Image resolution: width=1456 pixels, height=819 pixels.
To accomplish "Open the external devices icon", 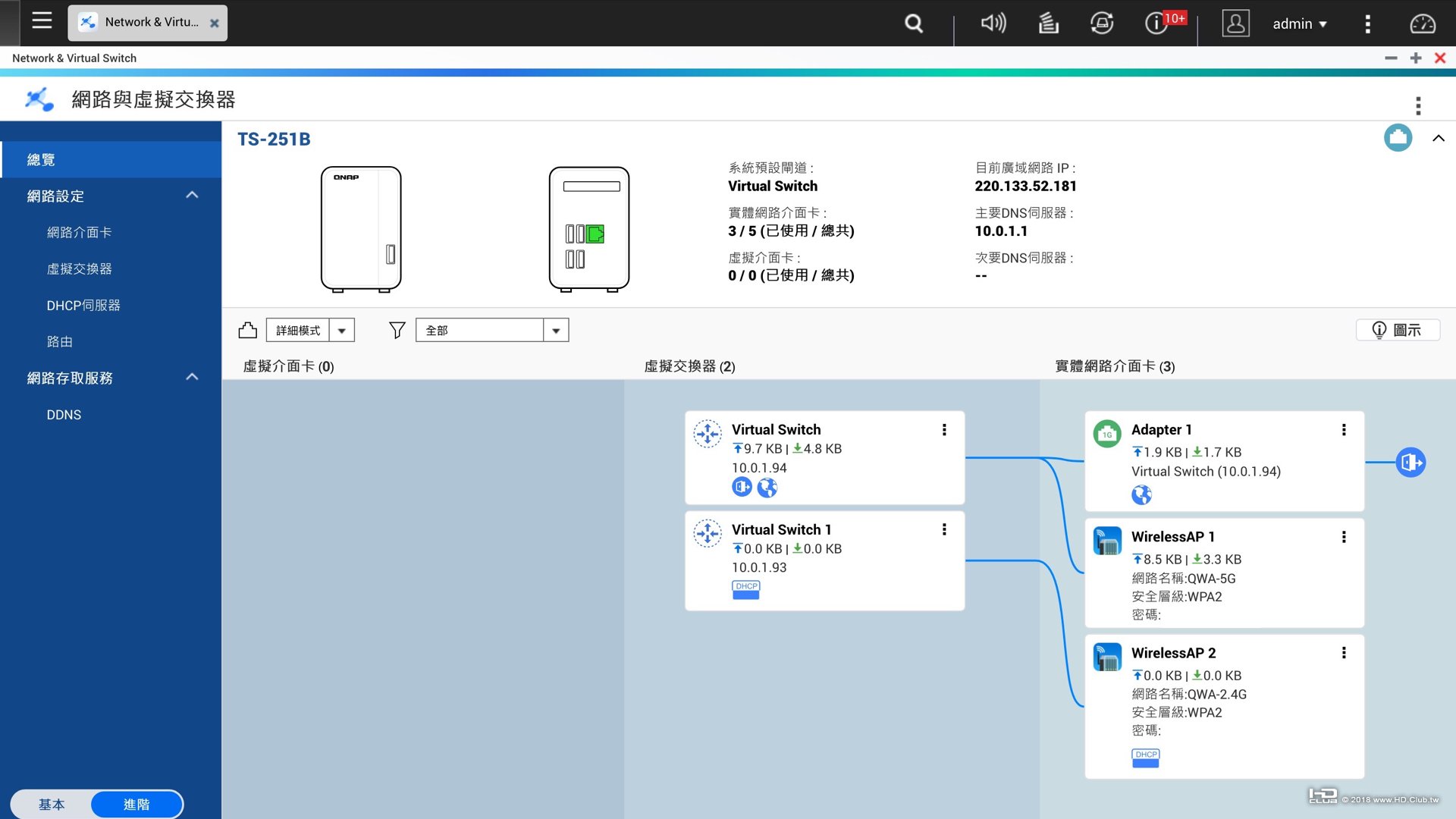I will pos(1102,24).
